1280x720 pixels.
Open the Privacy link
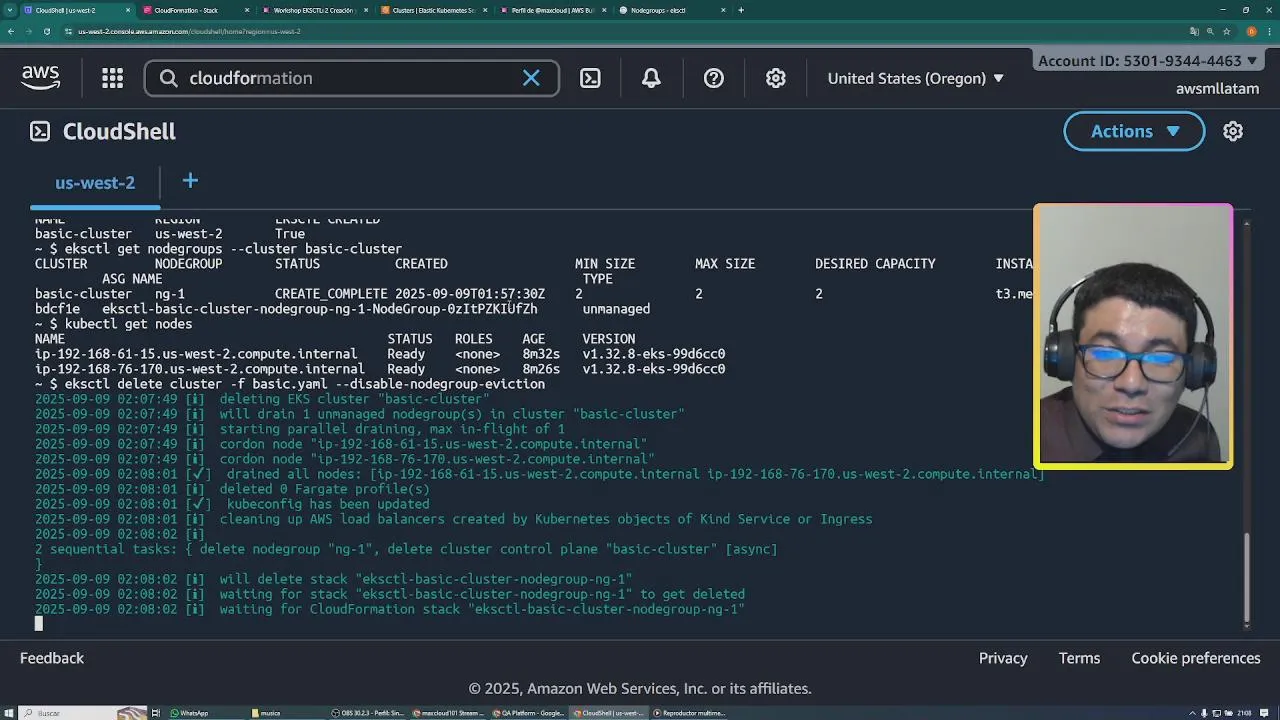pyautogui.click(x=1003, y=658)
